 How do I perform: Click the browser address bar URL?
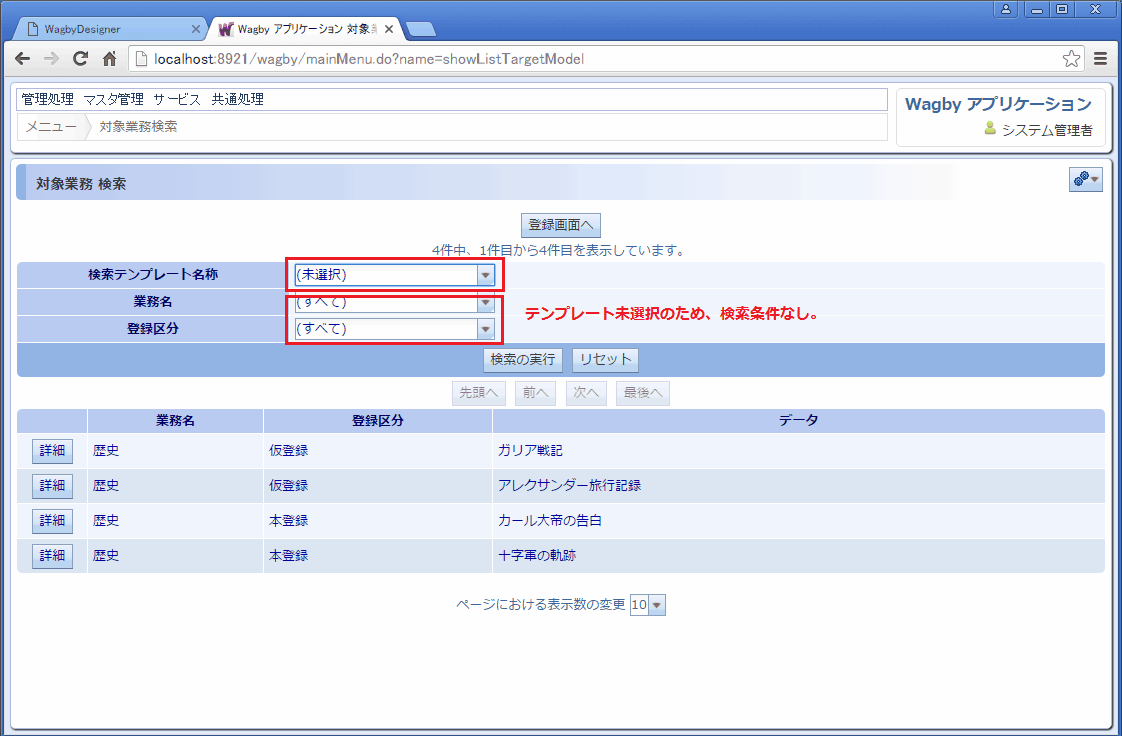[369, 59]
